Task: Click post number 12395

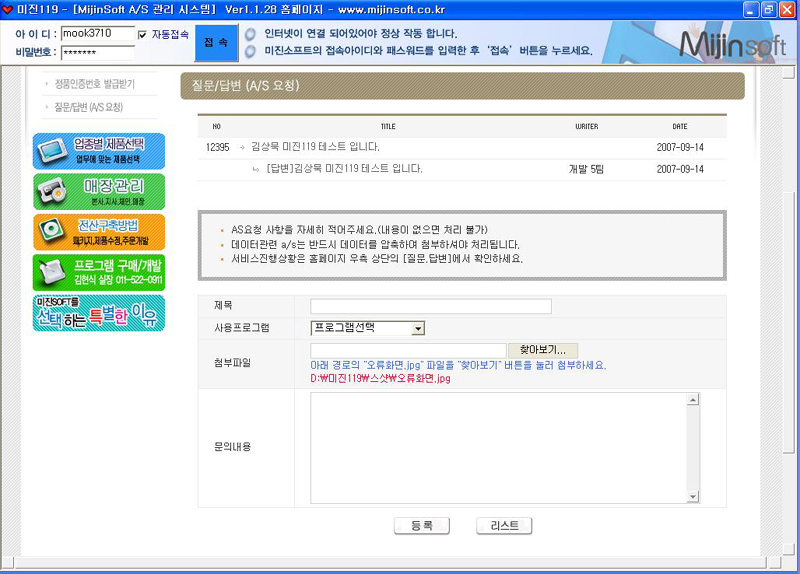Action: point(217,147)
